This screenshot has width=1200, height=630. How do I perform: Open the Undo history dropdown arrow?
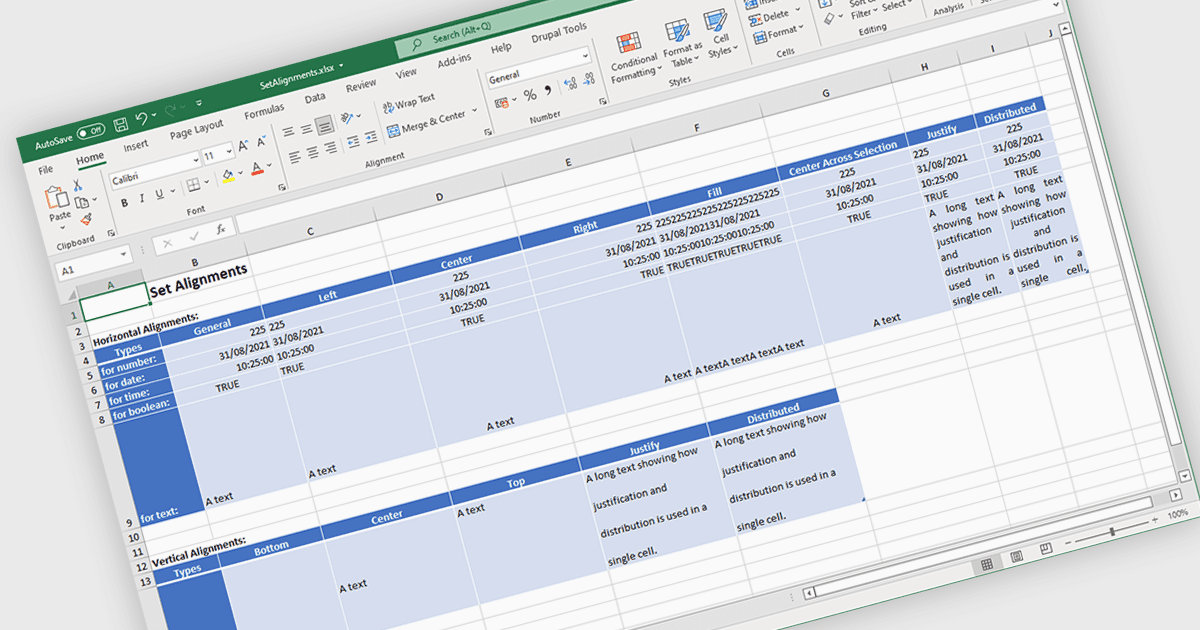(x=155, y=117)
